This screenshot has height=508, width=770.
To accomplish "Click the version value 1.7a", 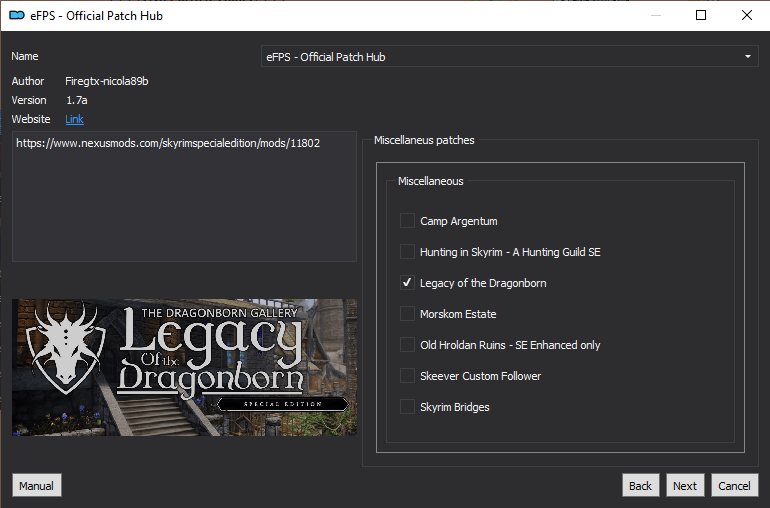I will (x=77, y=100).
